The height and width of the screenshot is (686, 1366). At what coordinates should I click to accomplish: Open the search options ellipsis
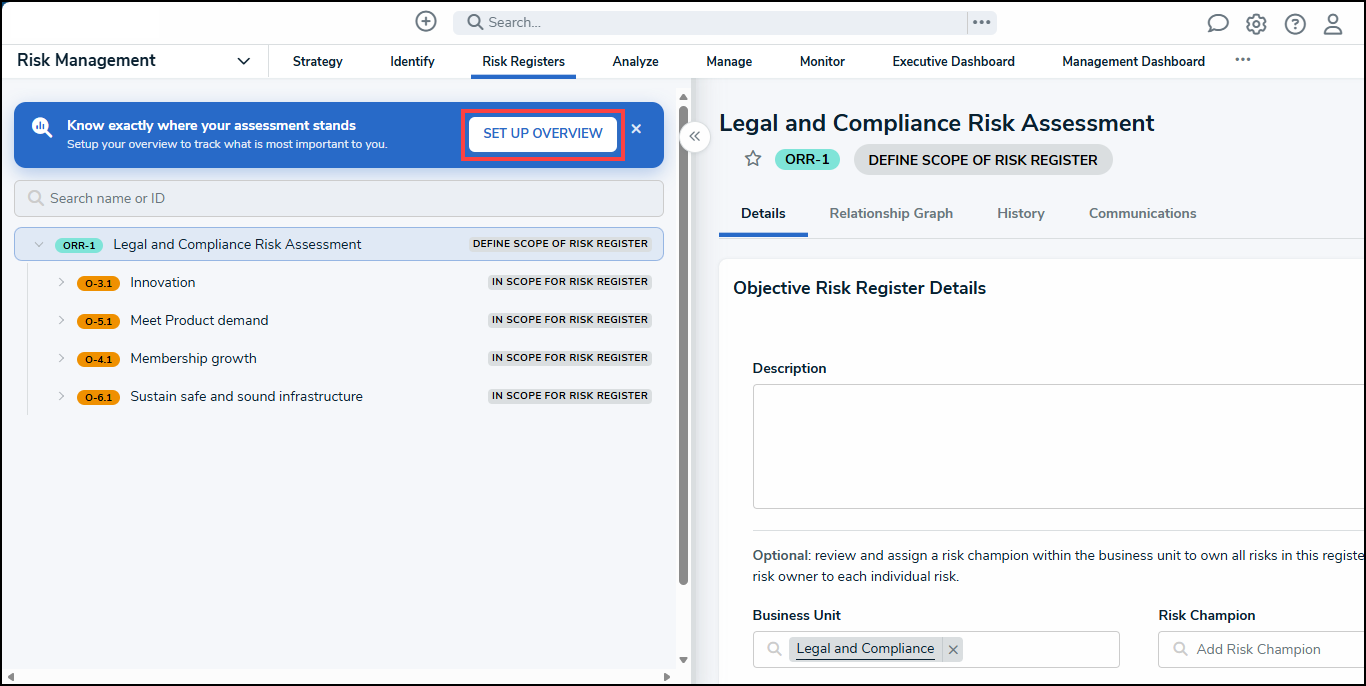(x=981, y=22)
